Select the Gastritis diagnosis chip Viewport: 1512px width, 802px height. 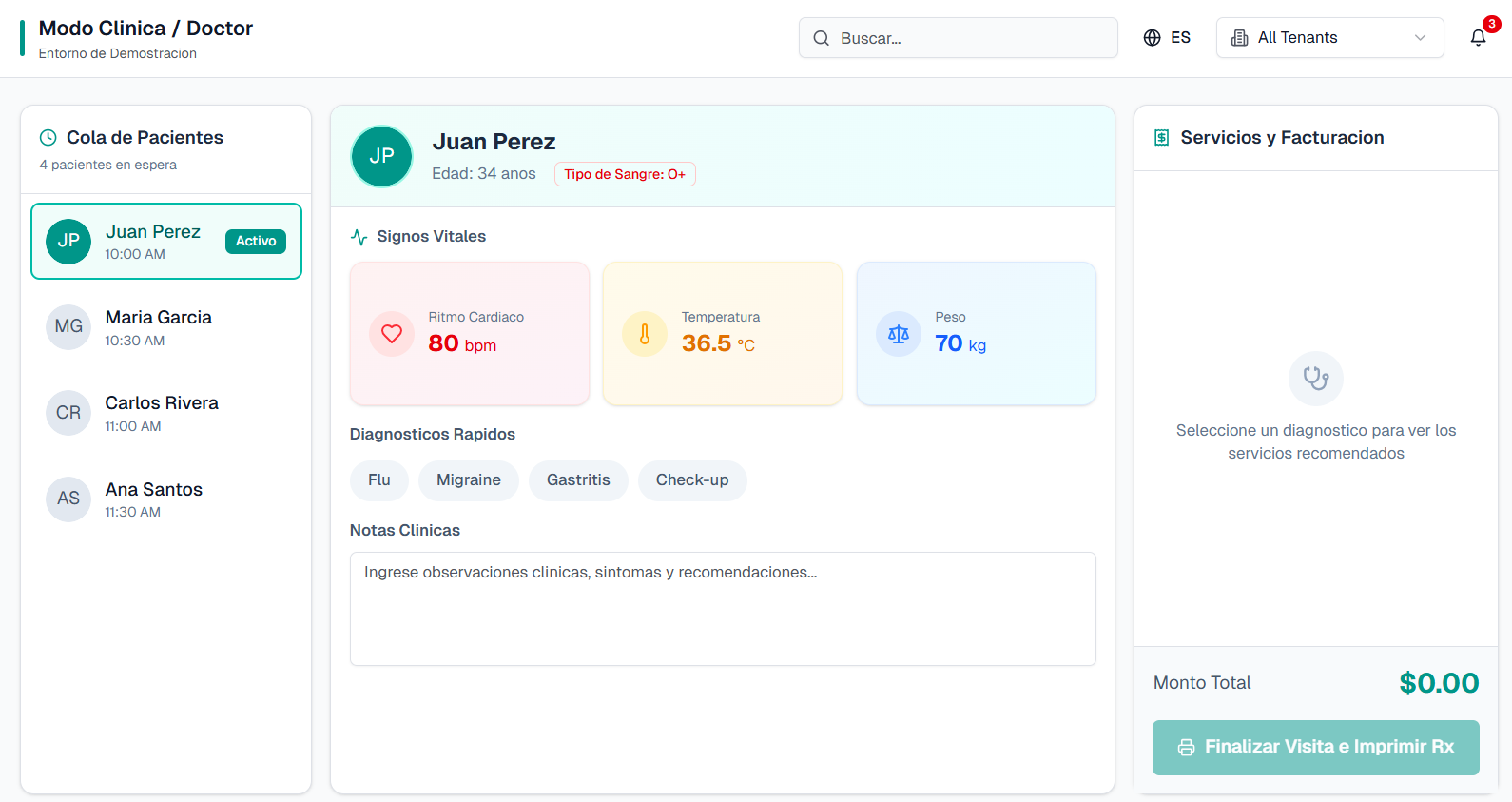pos(578,480)
